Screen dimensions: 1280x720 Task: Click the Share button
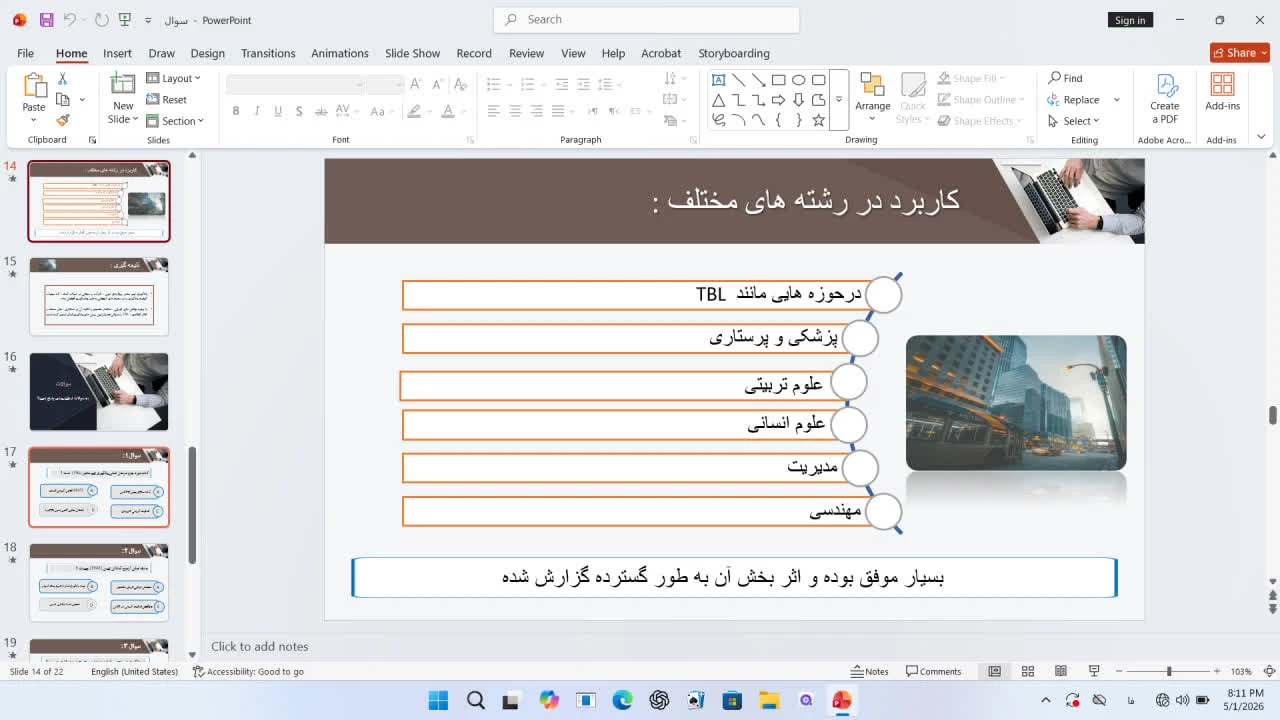click(1239, 53)
